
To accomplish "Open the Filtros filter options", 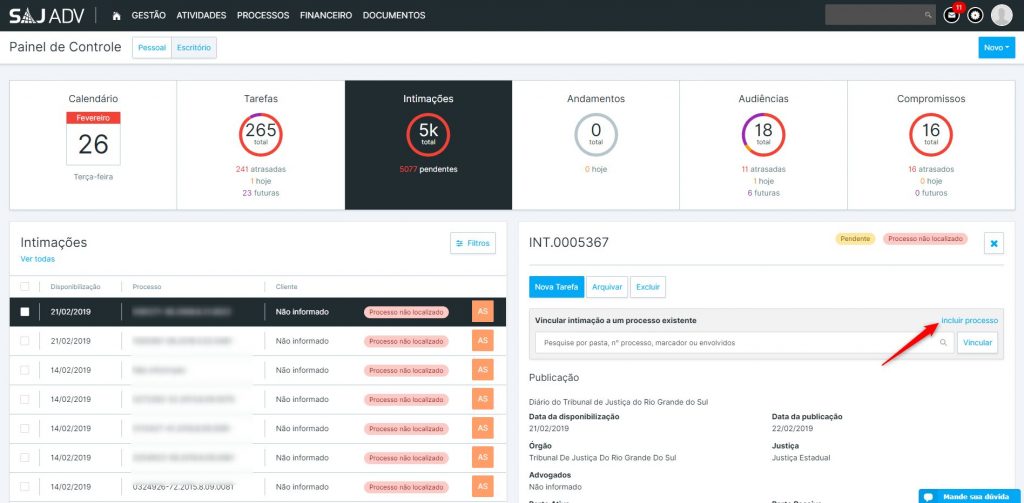I will 473,243.
